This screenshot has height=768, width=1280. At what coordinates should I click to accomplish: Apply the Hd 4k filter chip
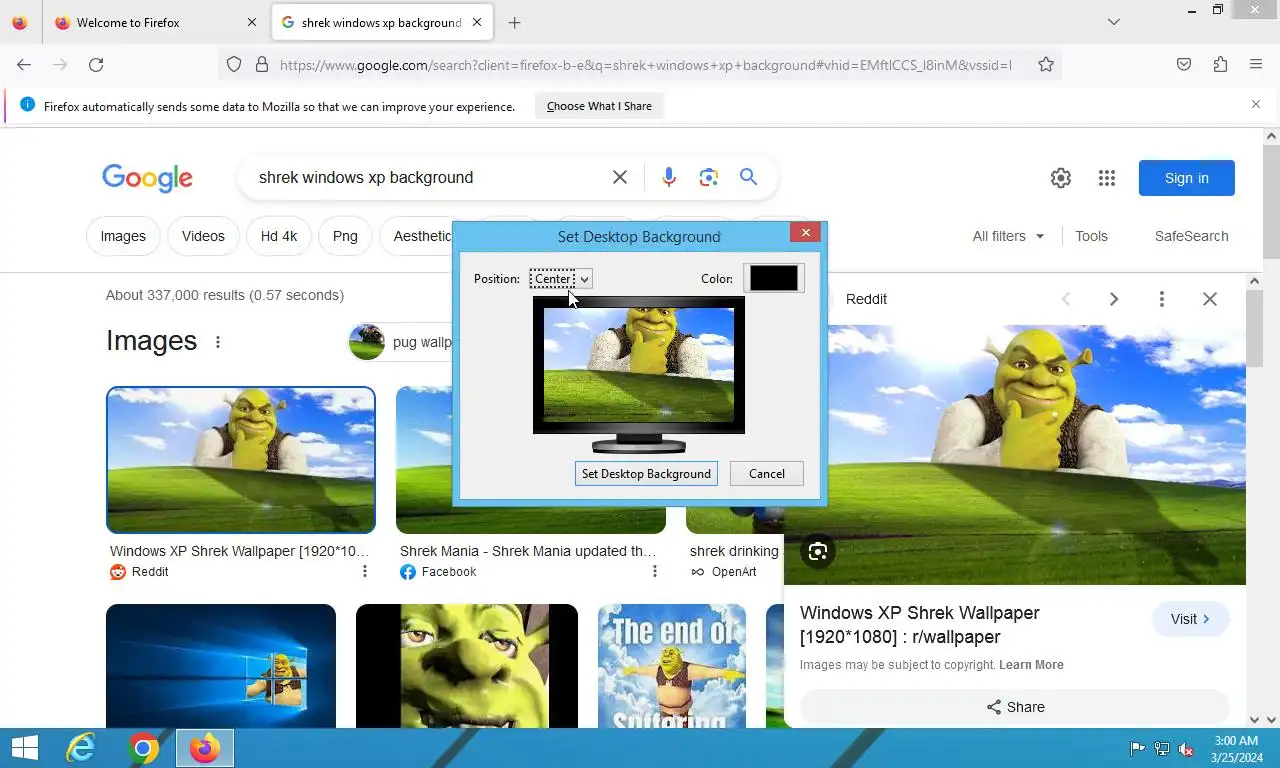279,236
